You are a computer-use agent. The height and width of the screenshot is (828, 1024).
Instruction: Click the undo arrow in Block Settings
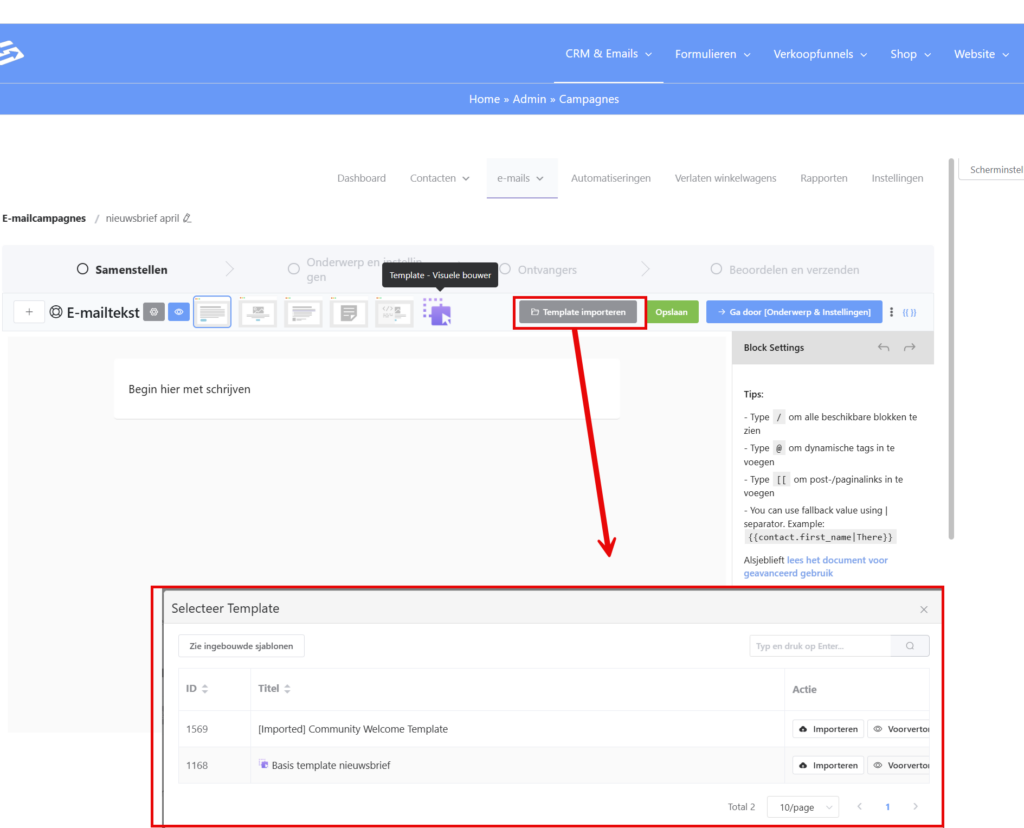(883, 347)
